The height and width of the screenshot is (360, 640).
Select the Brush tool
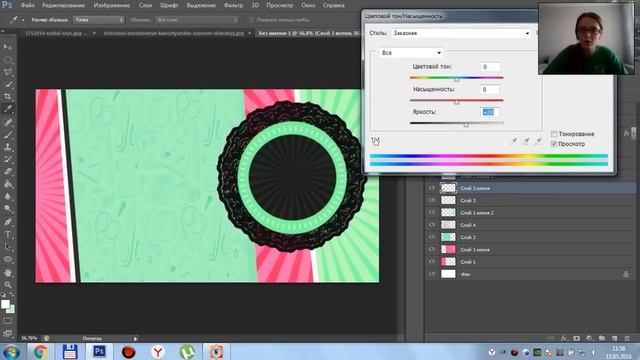coord(8,134)
